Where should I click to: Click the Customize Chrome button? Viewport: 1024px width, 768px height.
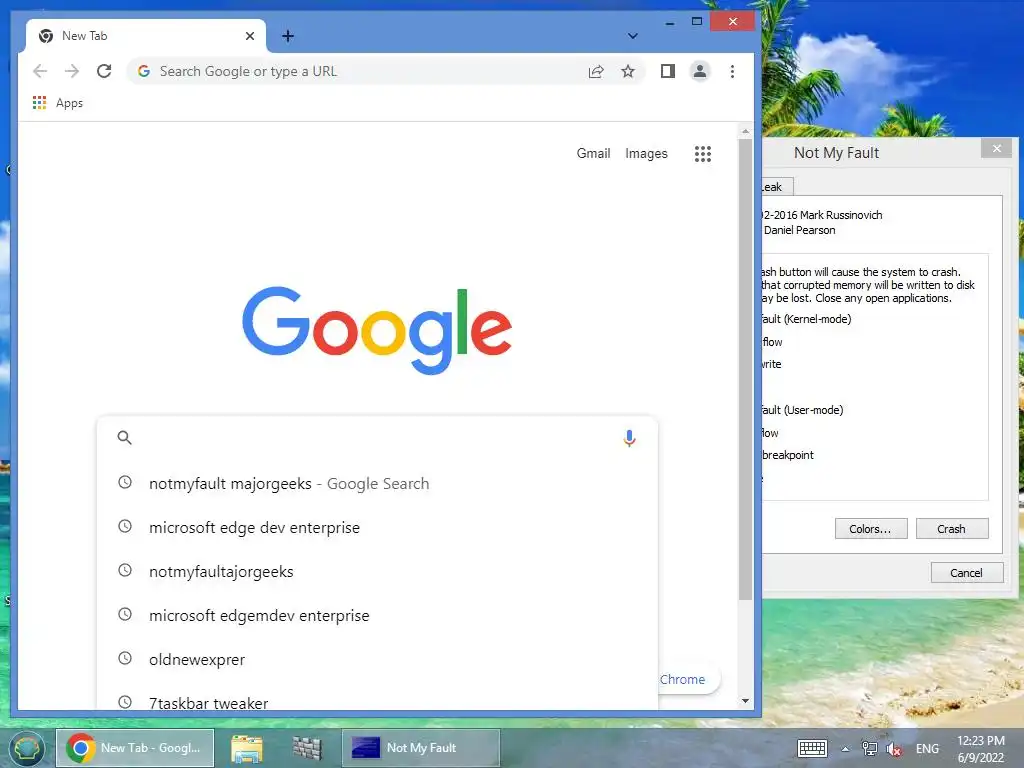pyautogui.click(x=689, y=679)
